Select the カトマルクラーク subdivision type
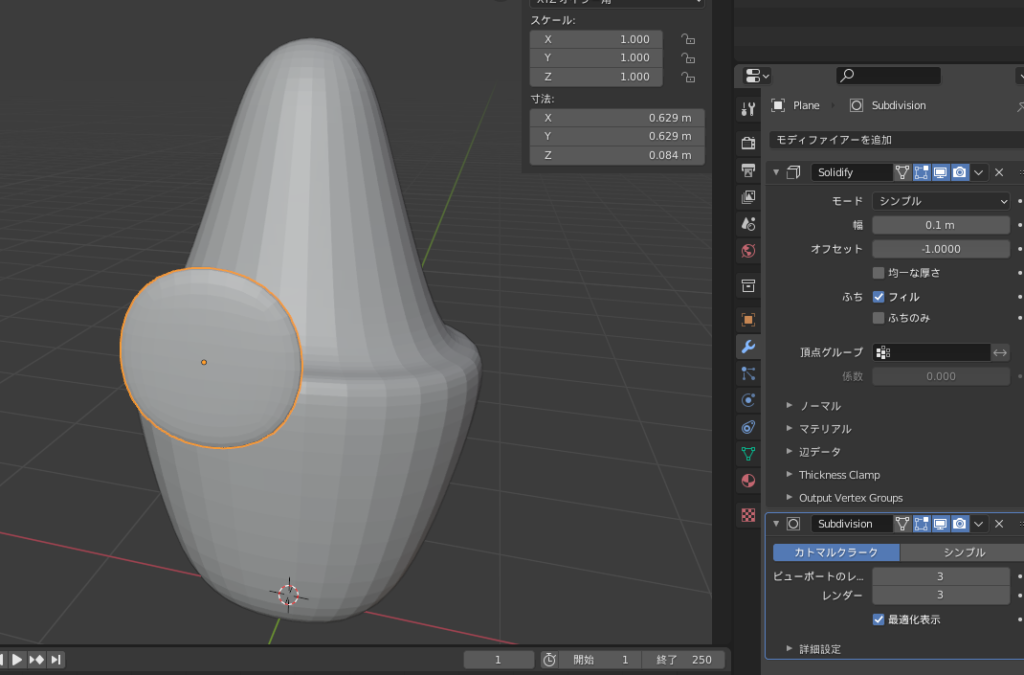1024x675 pixels. (836, 552)
